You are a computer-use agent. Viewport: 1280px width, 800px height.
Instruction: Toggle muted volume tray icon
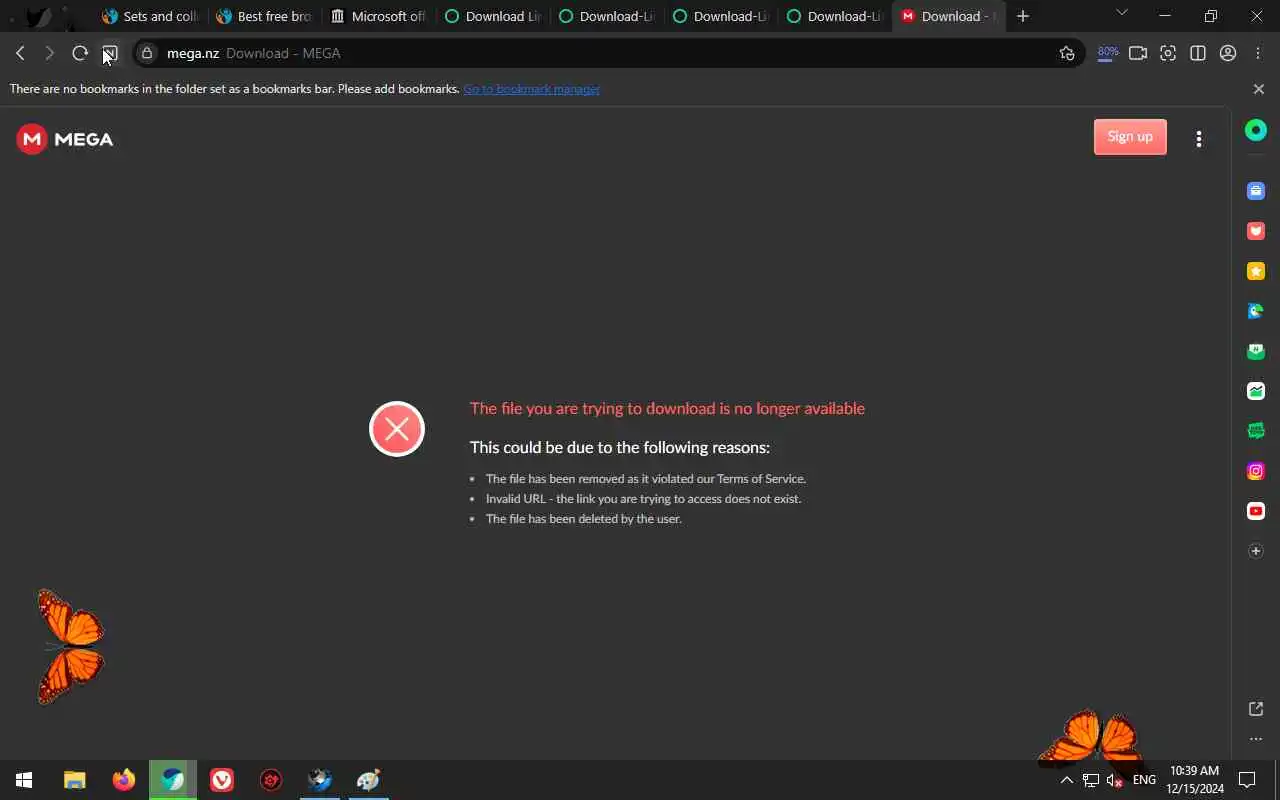(1115, 780)
